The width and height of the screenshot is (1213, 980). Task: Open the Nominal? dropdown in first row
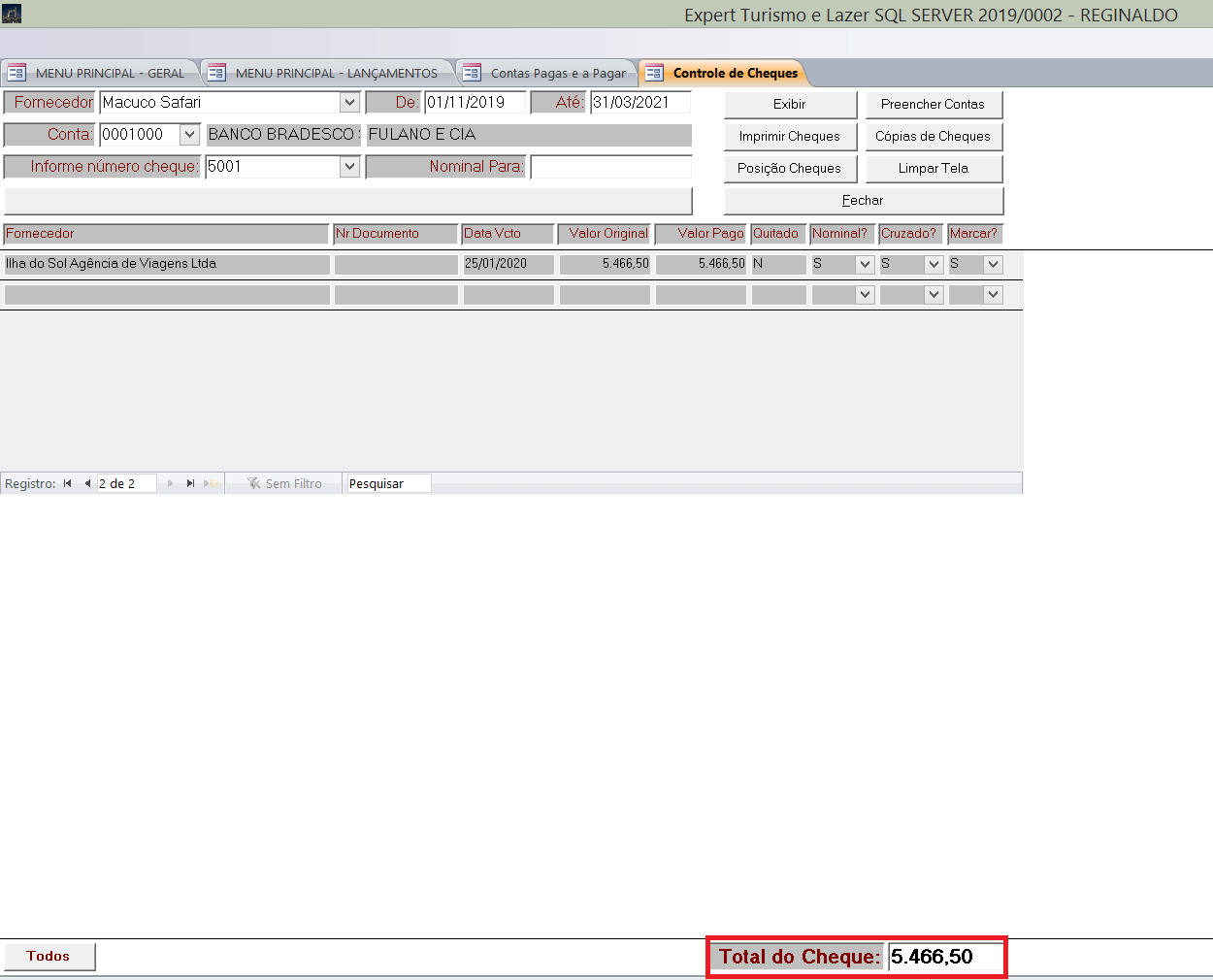(x=865, y=264)
